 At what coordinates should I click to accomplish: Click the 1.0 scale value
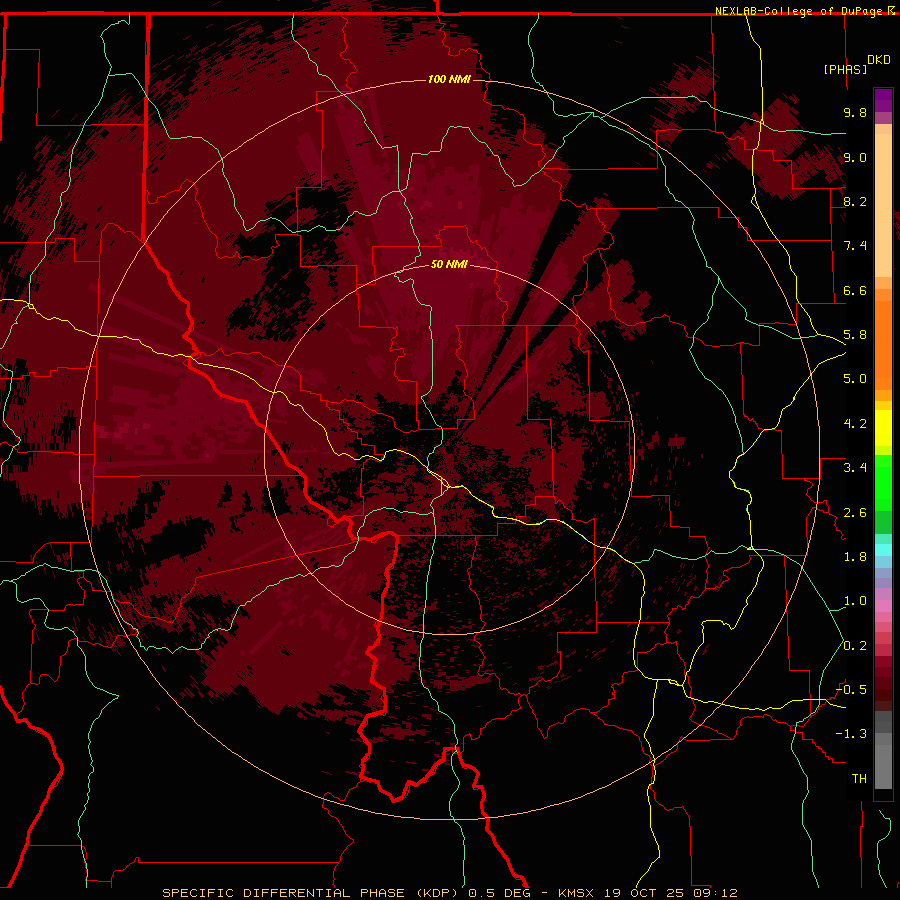click(855, 601)
